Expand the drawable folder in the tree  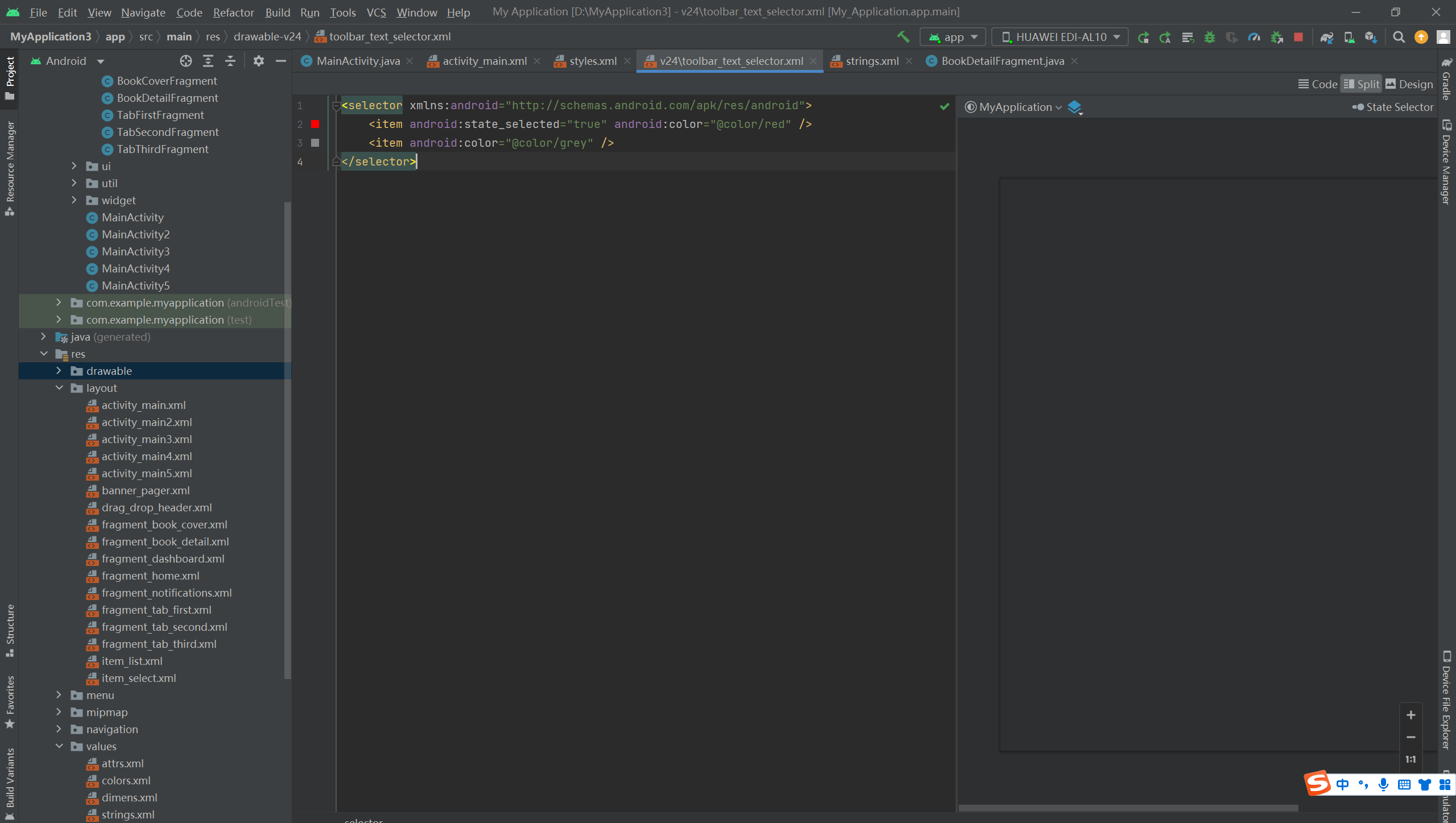click(x=59, y=371)
